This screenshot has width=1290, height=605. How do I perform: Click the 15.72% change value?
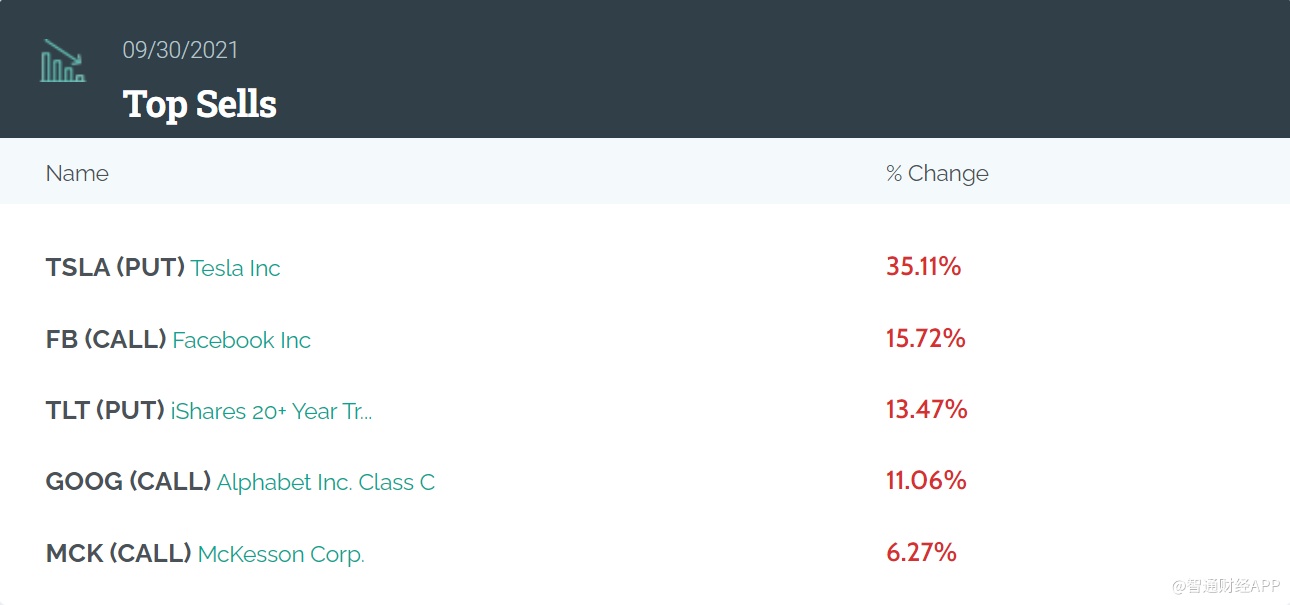pos(925,338)
